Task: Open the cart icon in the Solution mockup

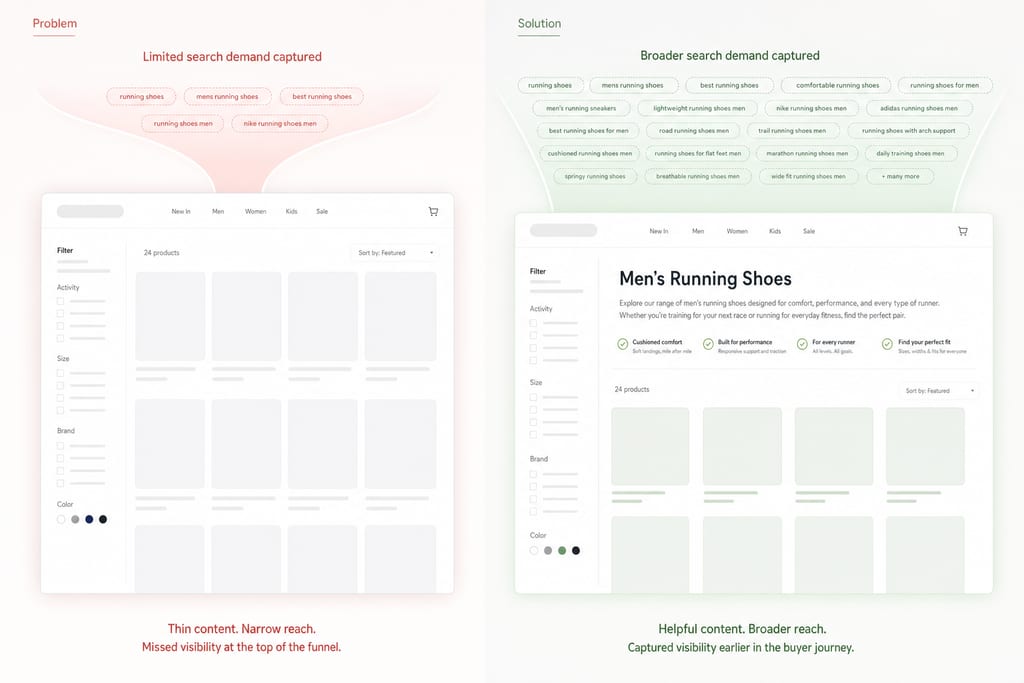Action: (x=963, y=231)
